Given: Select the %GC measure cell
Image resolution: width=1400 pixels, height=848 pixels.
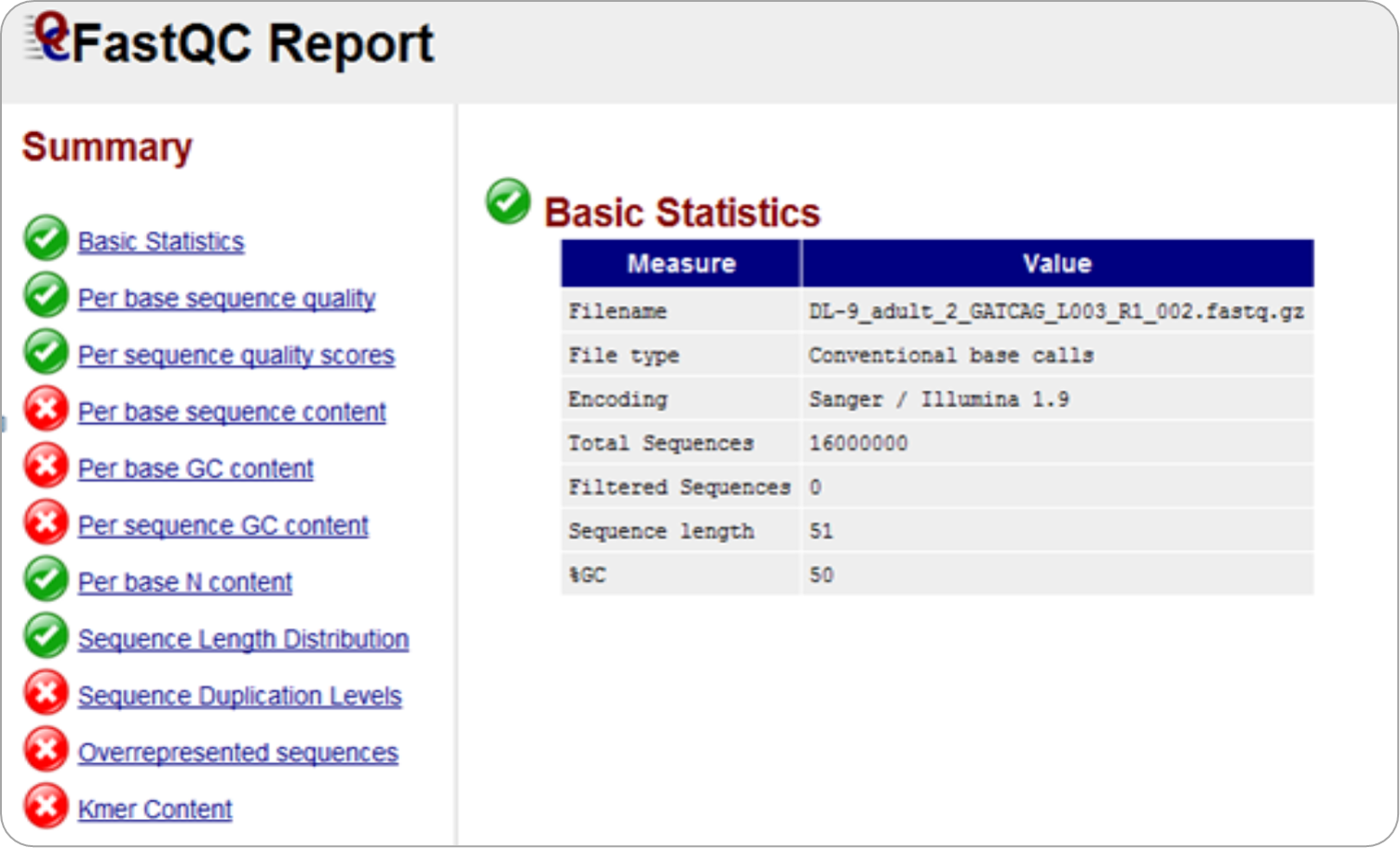Looking at the screenshot, I should [x=681, y=574].
